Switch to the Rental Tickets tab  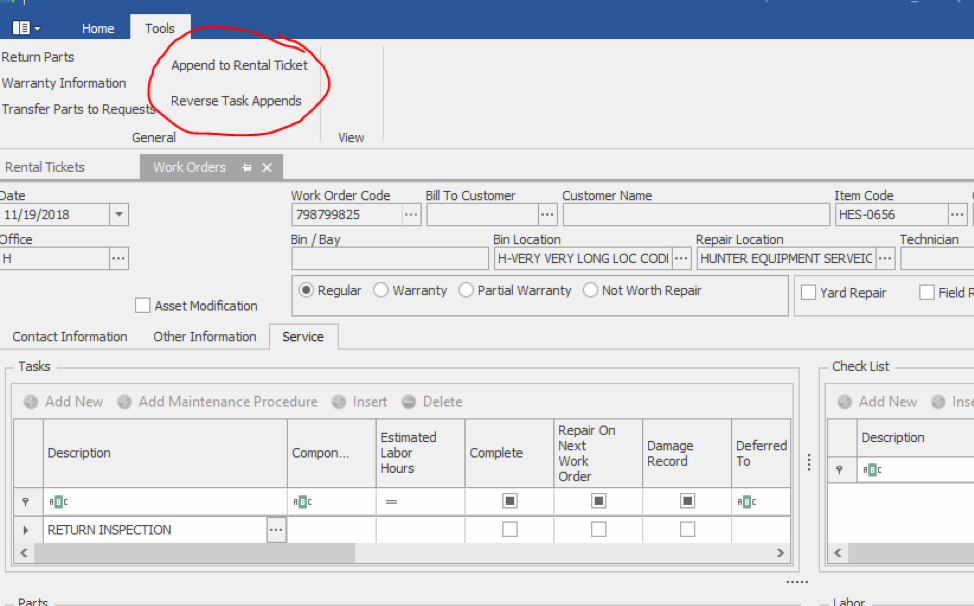click(45, 167)
